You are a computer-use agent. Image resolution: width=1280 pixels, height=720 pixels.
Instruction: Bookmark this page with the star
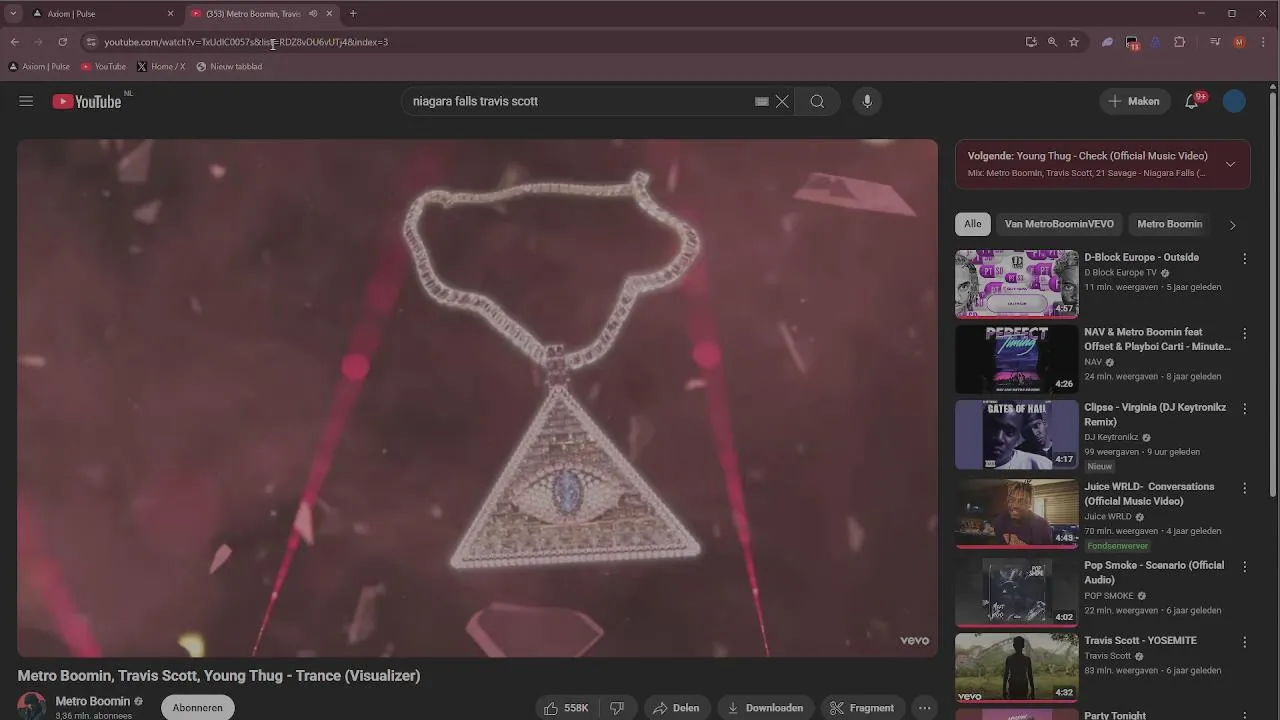point(1074,42)
